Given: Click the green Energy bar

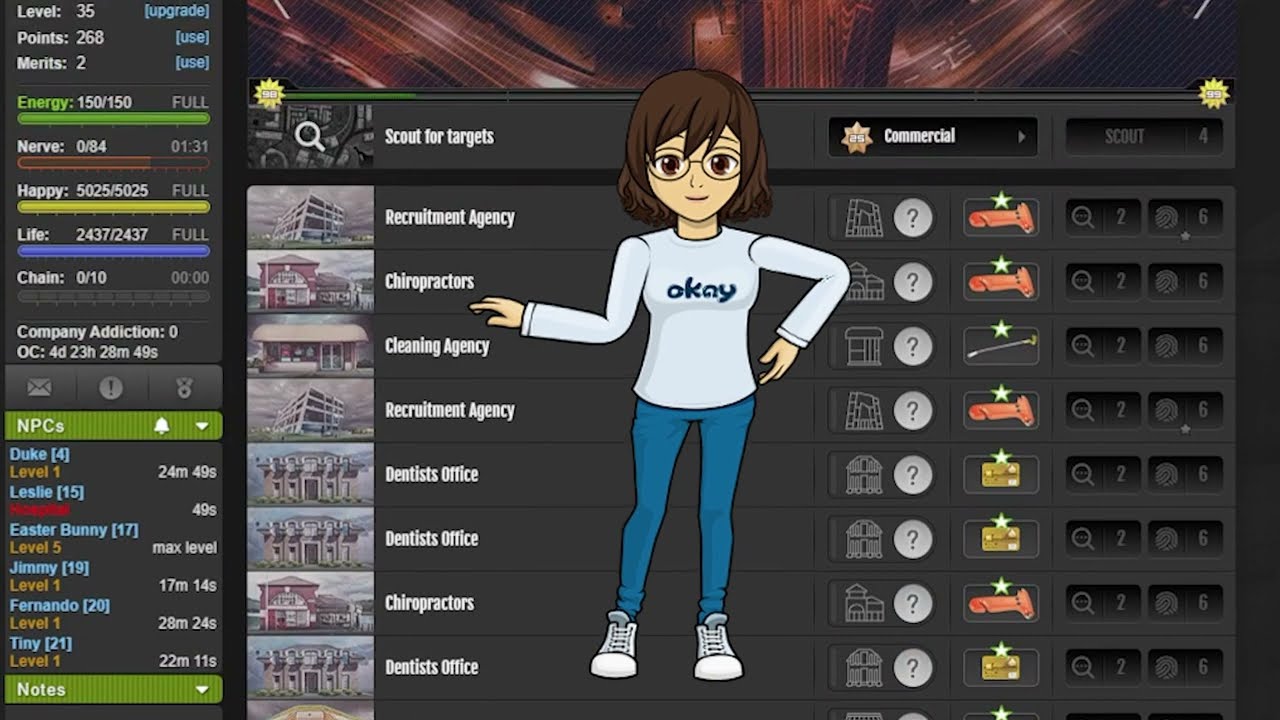Looking at the screenshot, I should [x=113, y=119].
